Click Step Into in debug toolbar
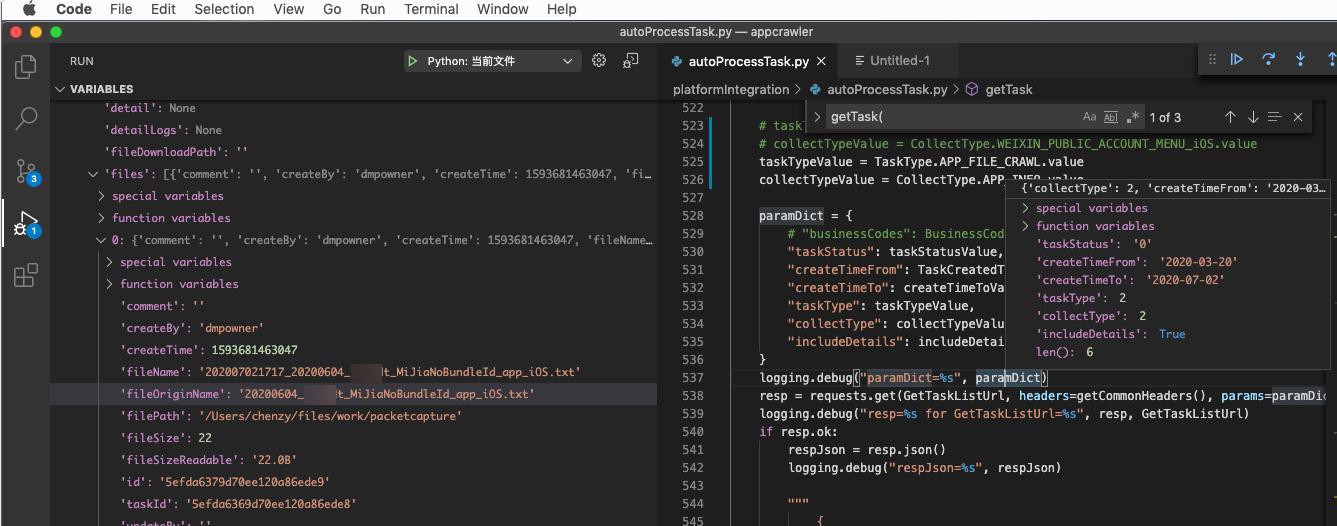 point(1300,60)
